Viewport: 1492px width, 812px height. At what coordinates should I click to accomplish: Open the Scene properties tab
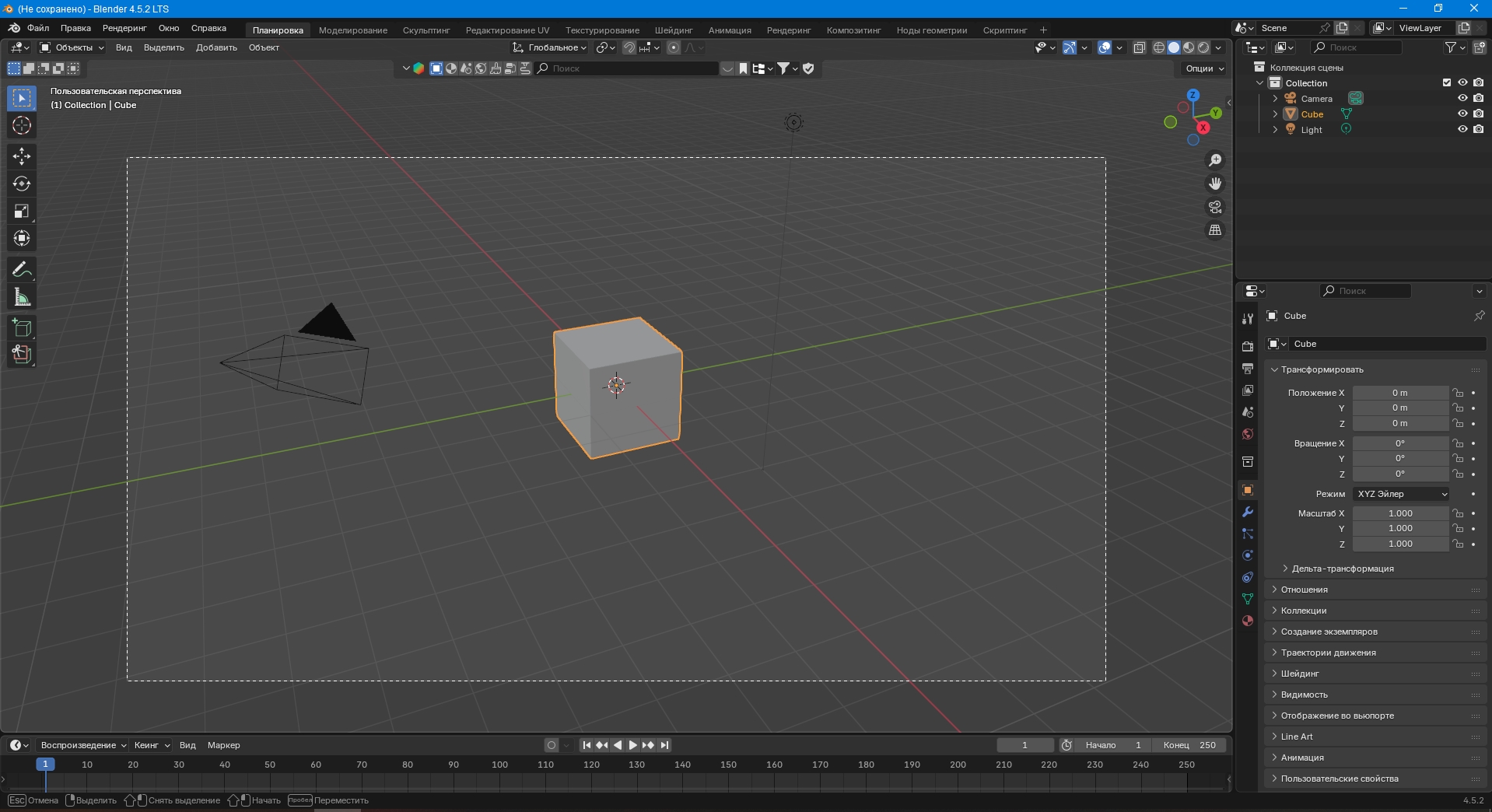(x=1248, y=411)
